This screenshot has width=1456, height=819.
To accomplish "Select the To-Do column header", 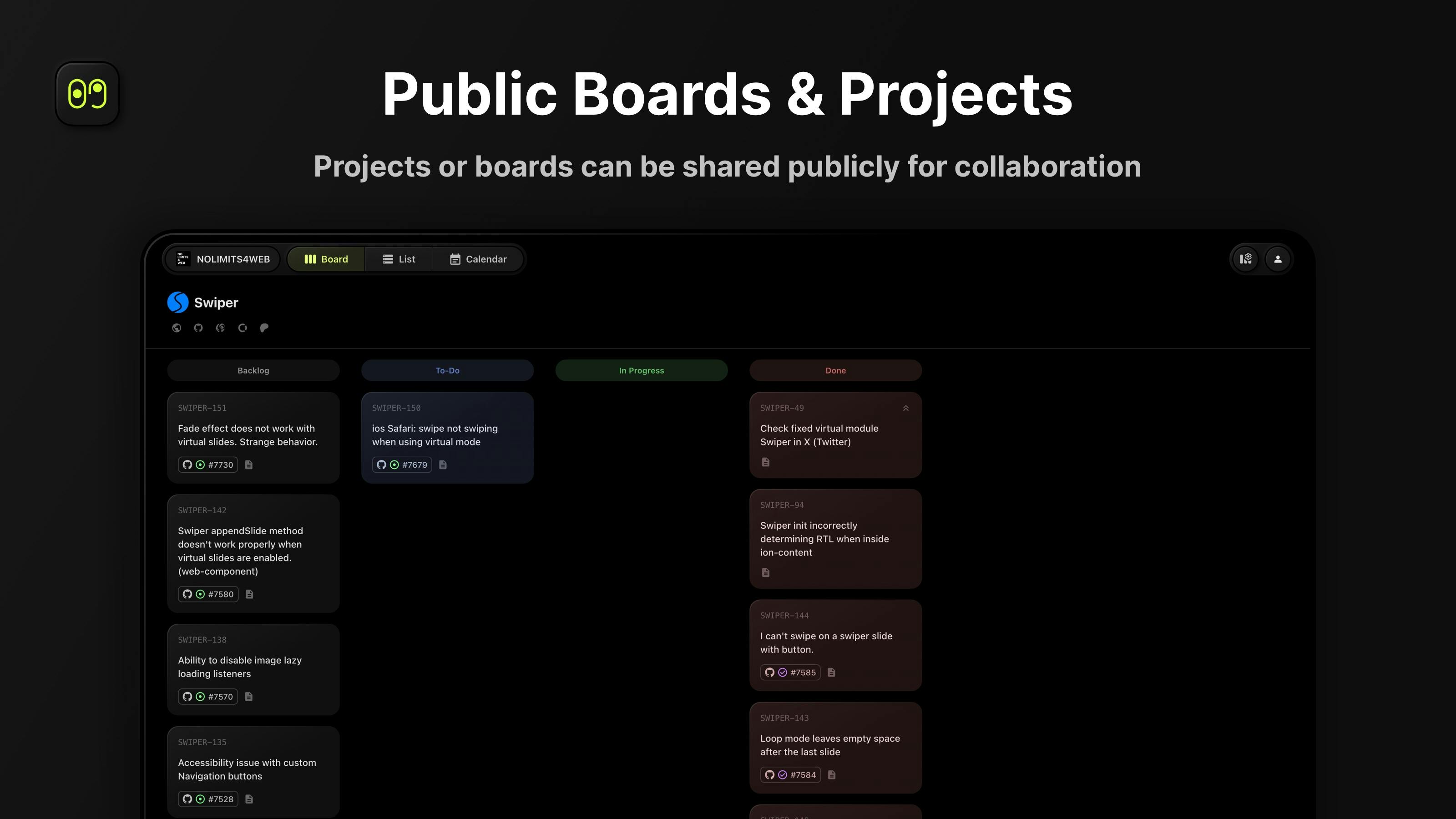I will tap(447, 370).
